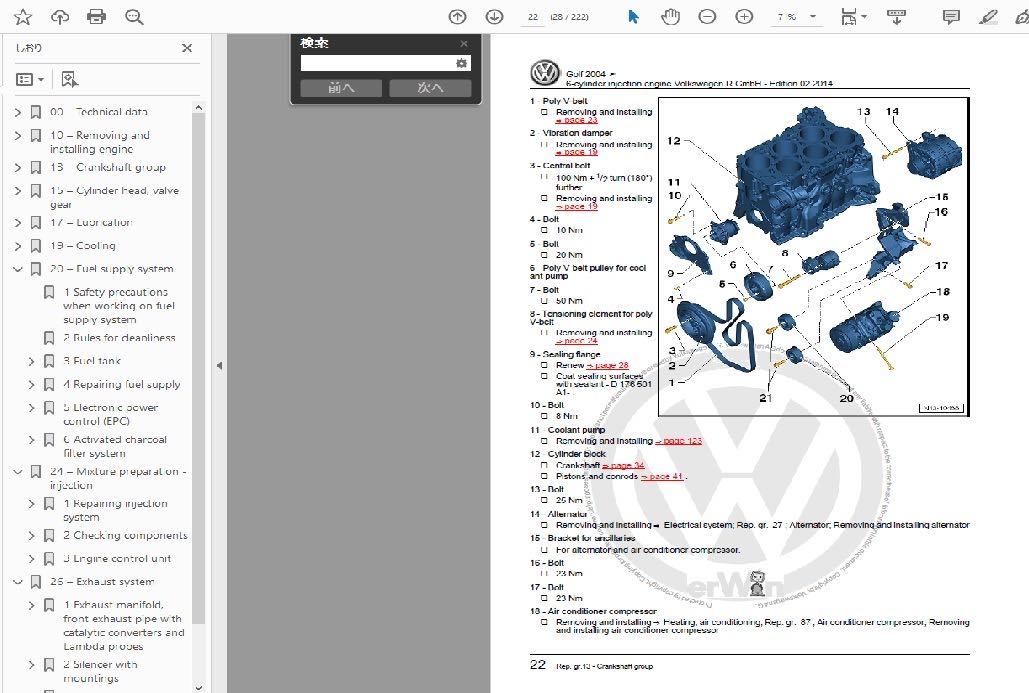Open 3 Engine control unit bookmark

[x=117, y=558]
